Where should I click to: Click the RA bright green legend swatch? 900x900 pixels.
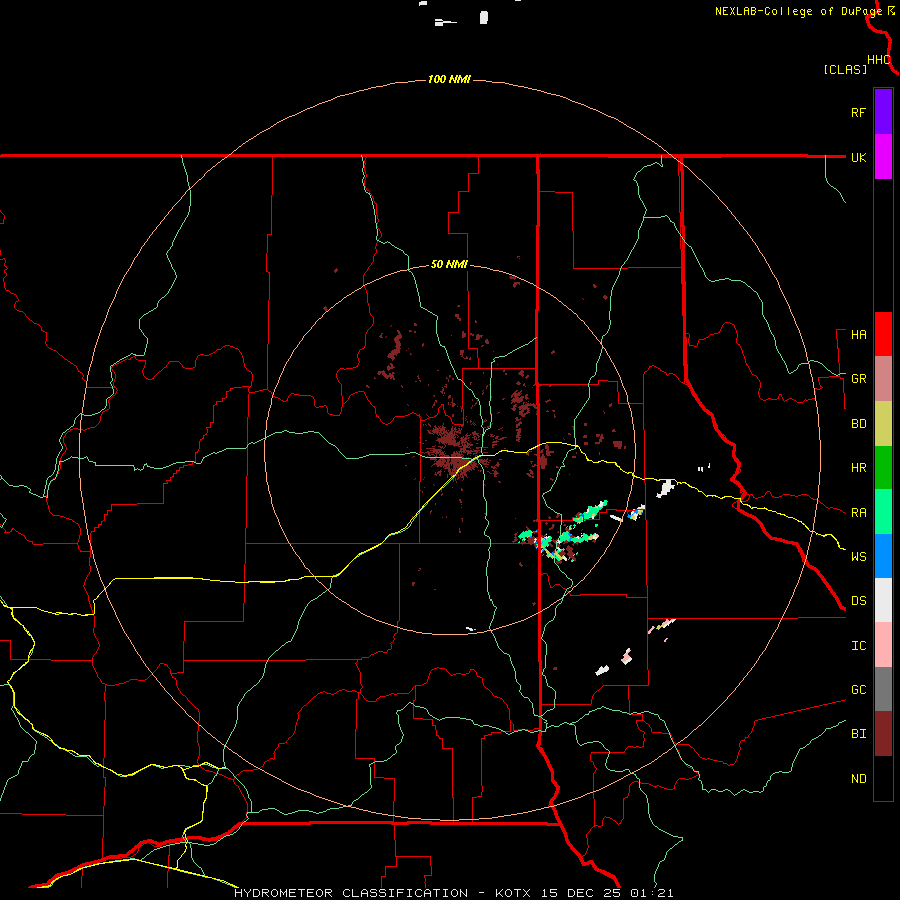[883, 511]
